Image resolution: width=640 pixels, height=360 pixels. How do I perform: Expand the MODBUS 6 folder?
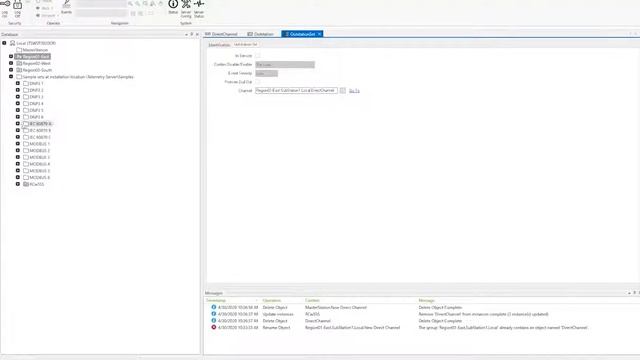coord(18,177)
